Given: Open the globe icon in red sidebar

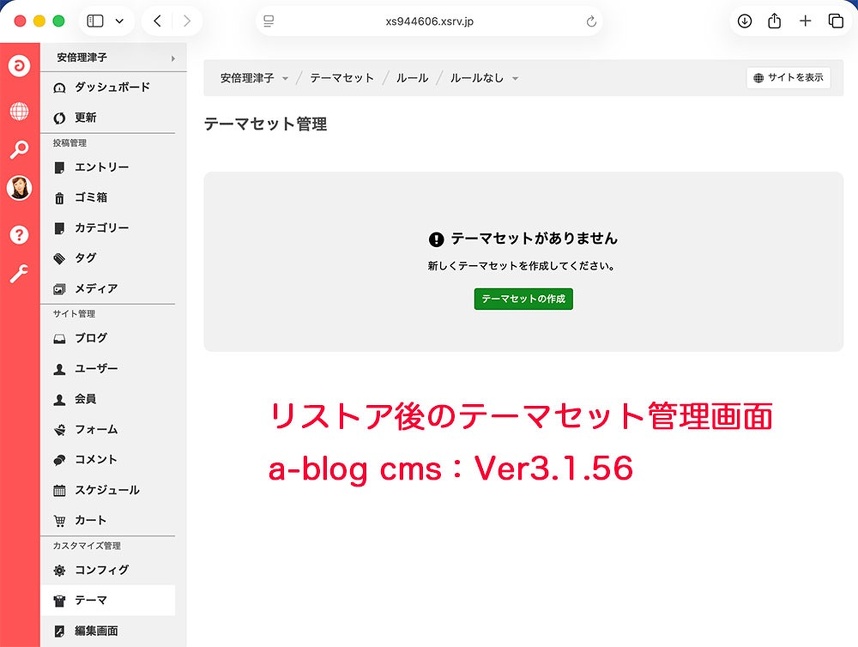Looking at the screenshot, I should click(x=19, y=111).
